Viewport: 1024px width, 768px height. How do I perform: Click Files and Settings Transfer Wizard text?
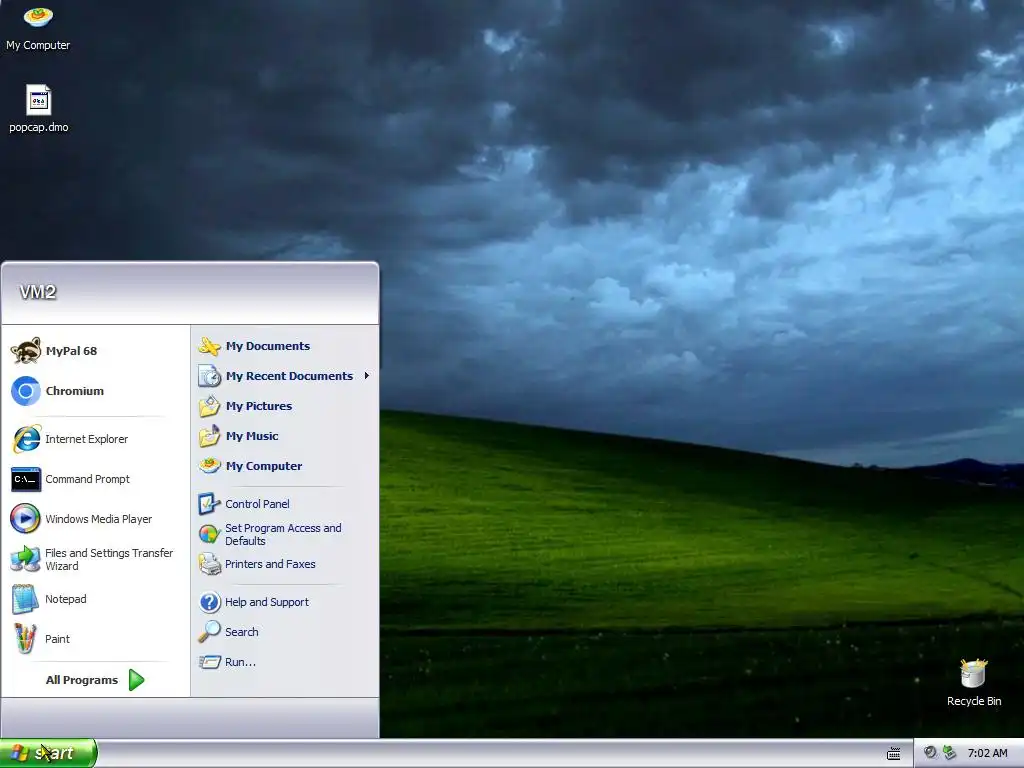tap(109, 559)
